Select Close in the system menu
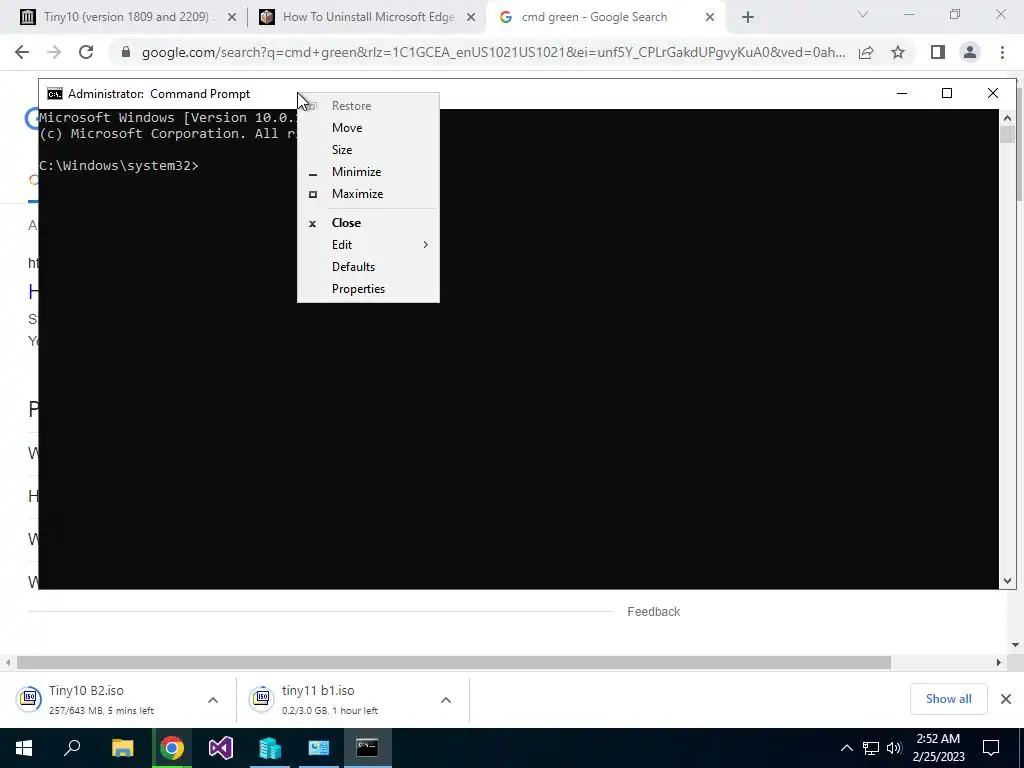Viewport: 1024px width, 768px height. (368, 223)
